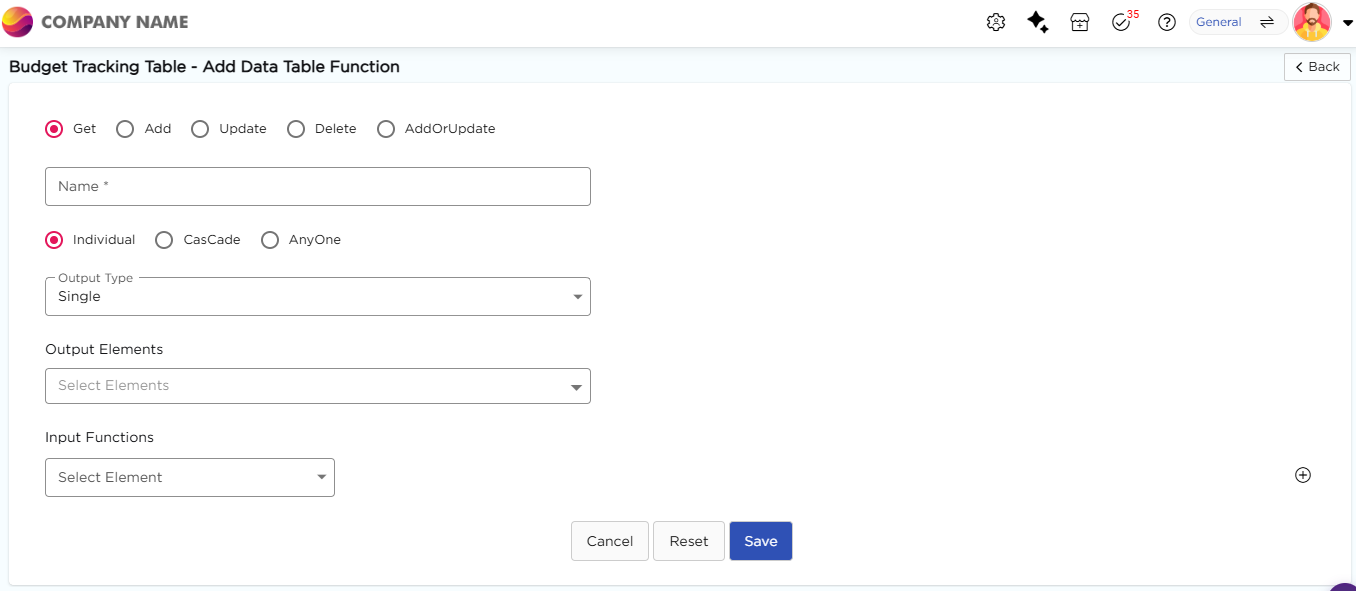Click the help question mark icon
1356x591 pixels.
pyautogui.click(x=1166, y=22)
